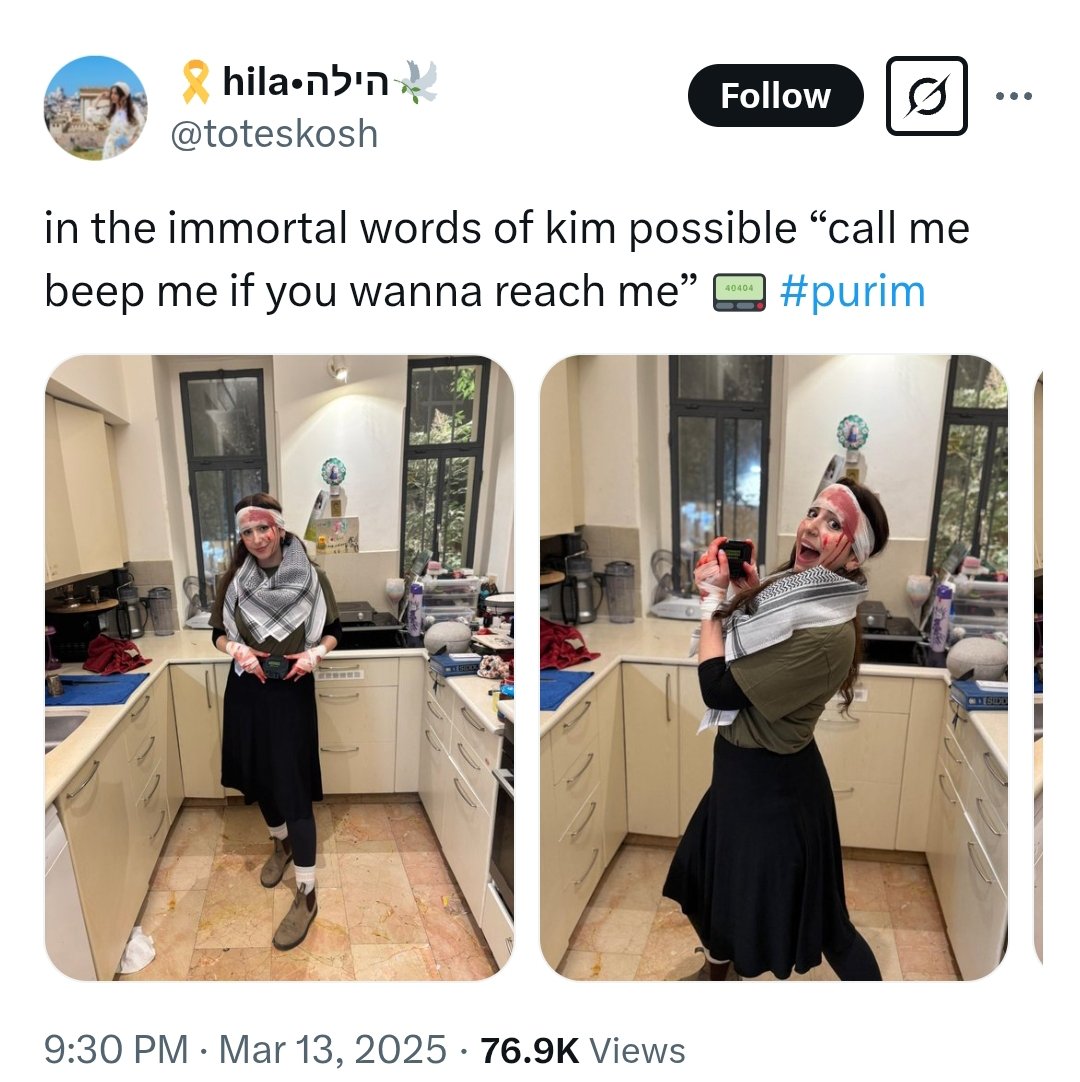Click the Mar 13, 2025 date
The width and height of the screenshot is (1080, 1082).
coord(333,1049)
